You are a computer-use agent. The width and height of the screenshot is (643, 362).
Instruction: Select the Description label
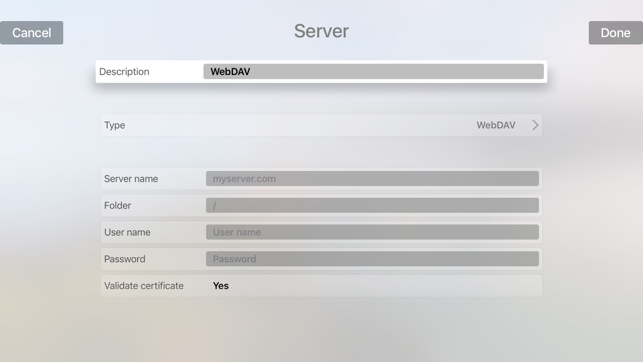pos(124,71)
